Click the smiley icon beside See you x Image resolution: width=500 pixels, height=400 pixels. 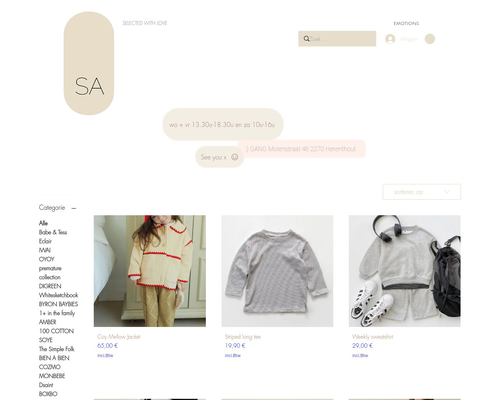(x=235, y=157)
